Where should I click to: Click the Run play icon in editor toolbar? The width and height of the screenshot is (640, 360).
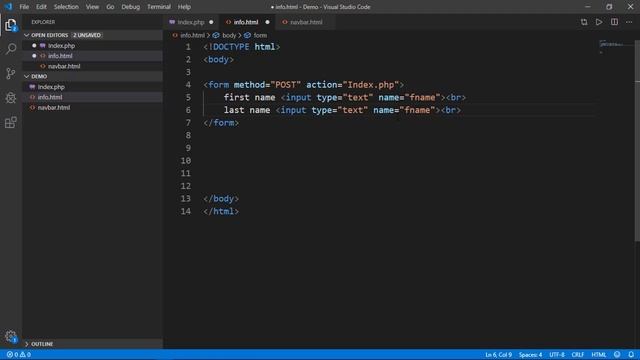pos(599,22)
